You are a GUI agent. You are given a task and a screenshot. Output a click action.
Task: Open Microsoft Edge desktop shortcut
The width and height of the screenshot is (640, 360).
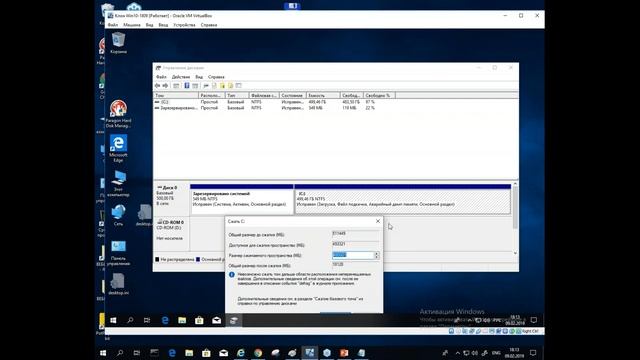pos(118,148)
